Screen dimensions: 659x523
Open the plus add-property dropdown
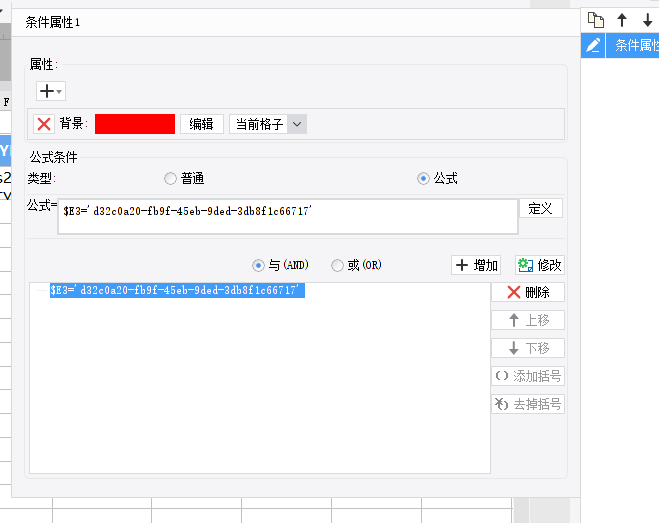click(x=50, y=91)
